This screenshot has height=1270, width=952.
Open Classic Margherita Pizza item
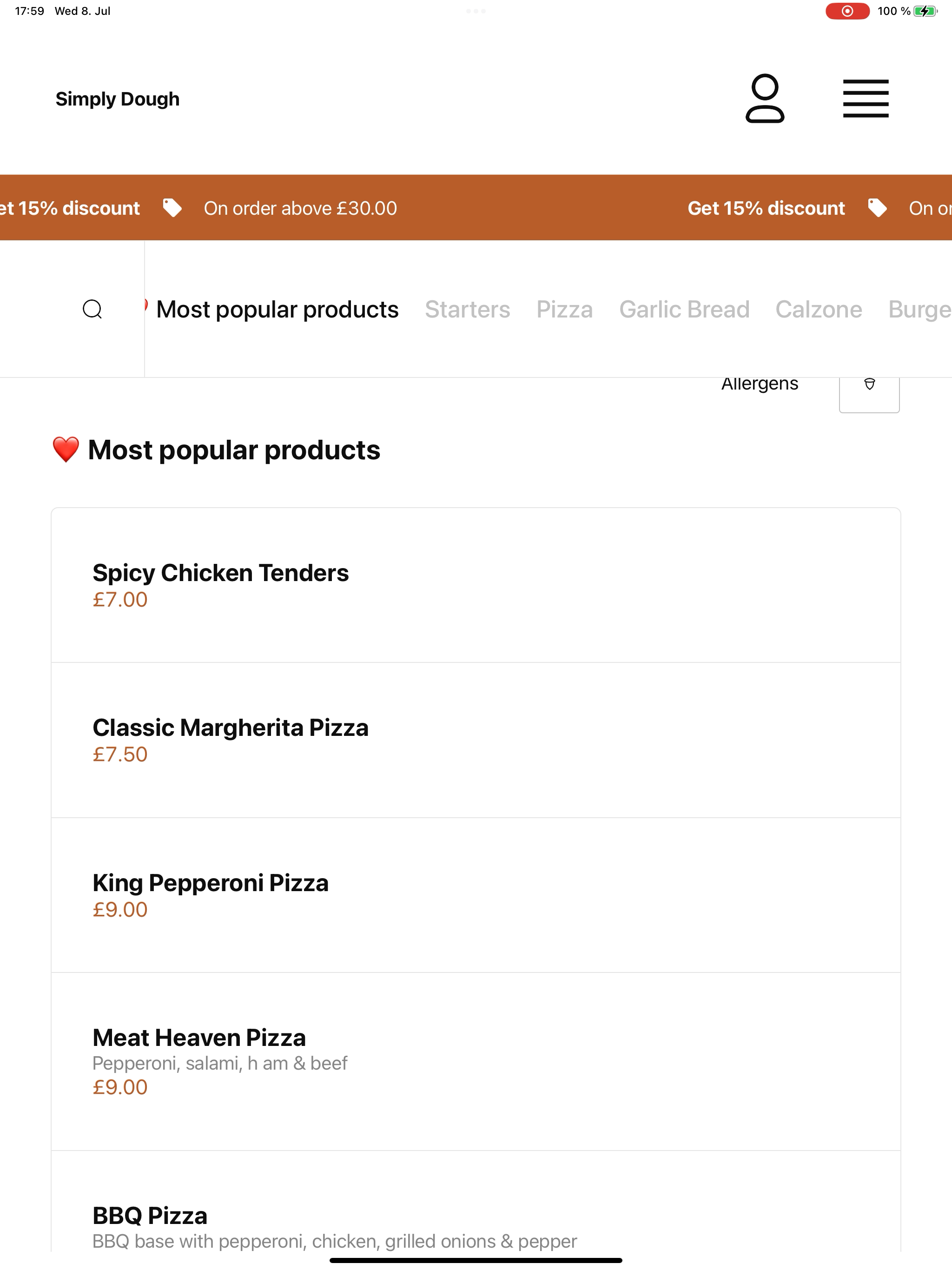coord(476,740)
